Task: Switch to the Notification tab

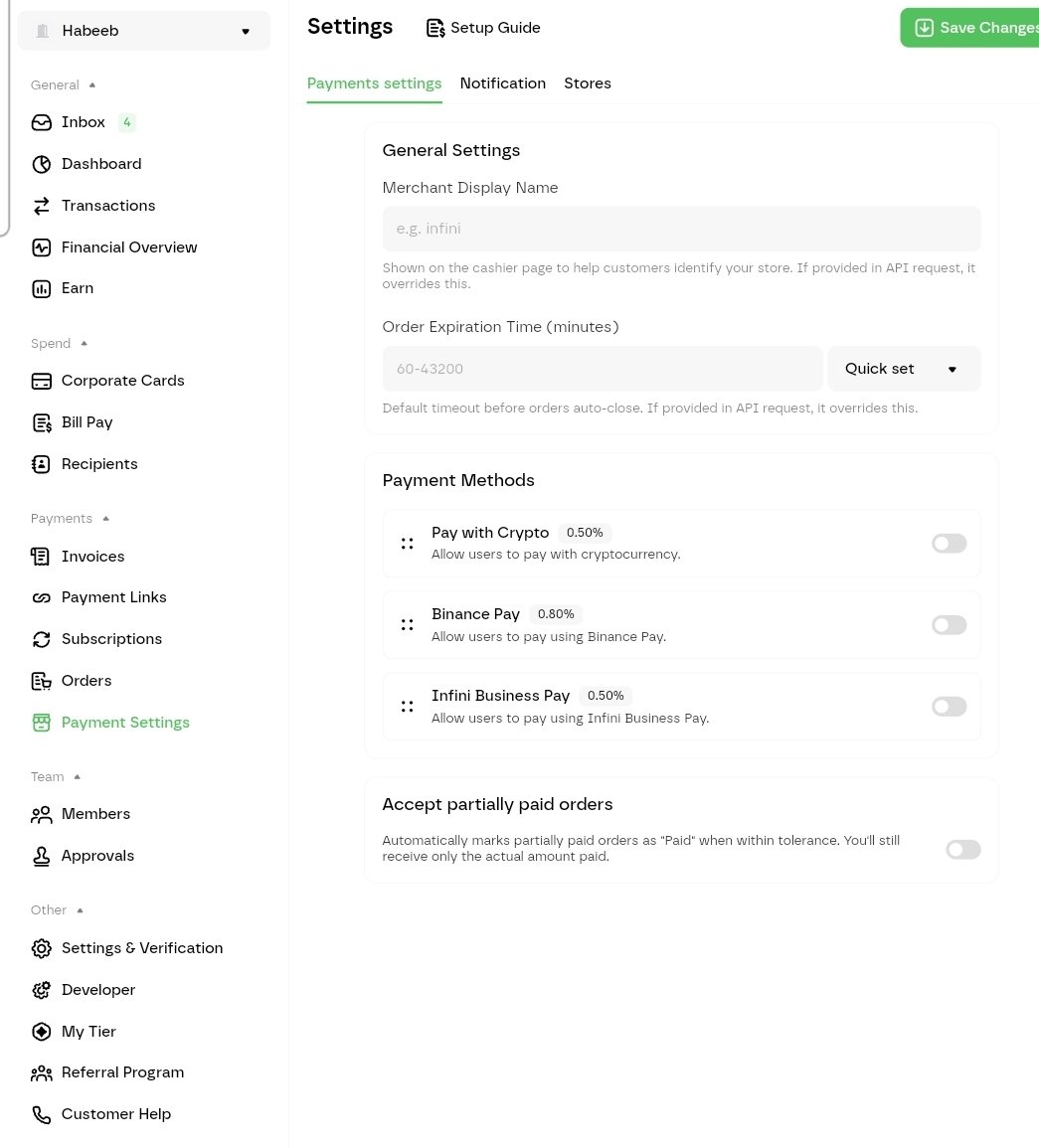Action: pyautogui.click(x=503, y=83)
